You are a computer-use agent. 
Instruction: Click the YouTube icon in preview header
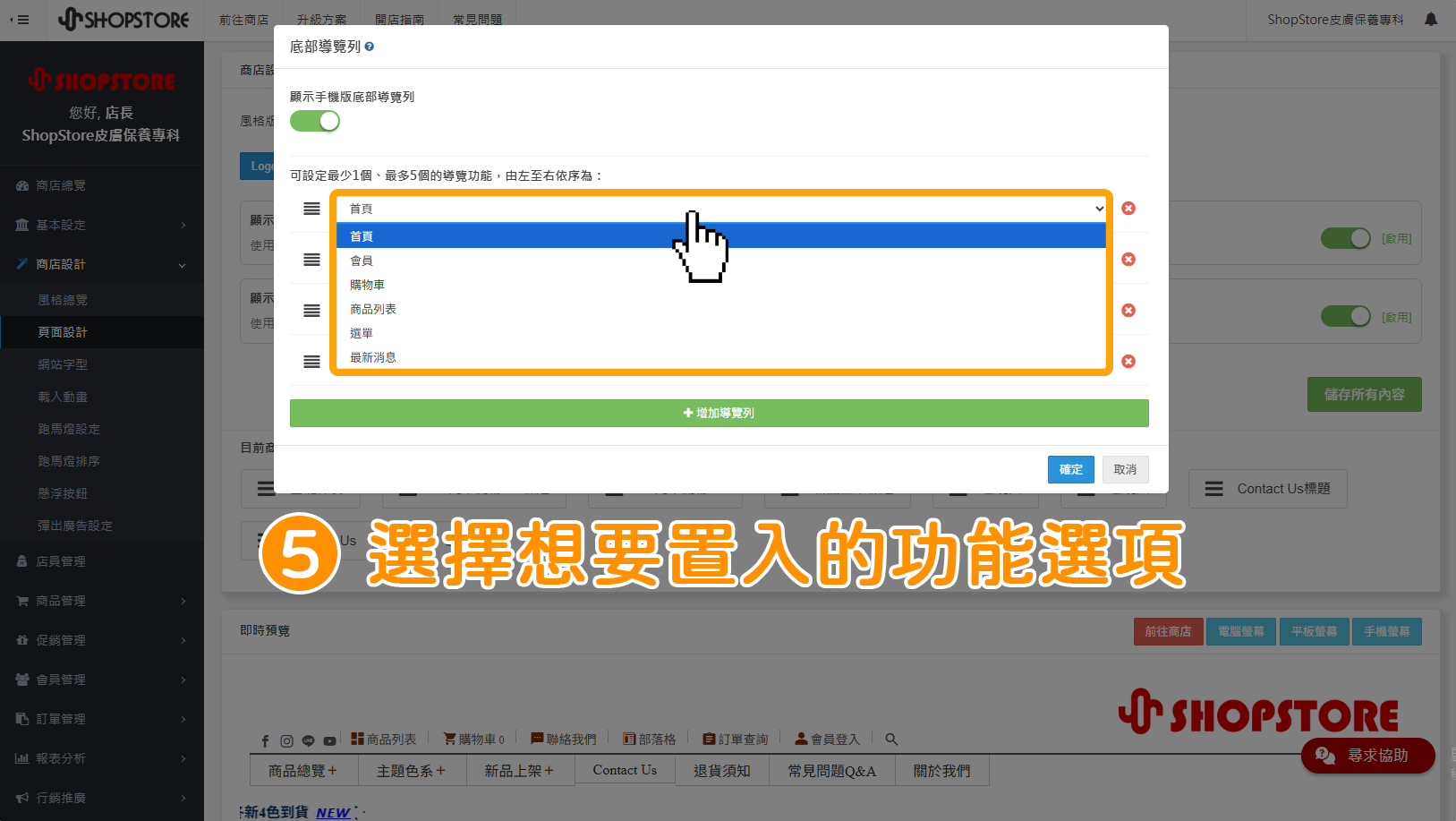click(329, 740)
